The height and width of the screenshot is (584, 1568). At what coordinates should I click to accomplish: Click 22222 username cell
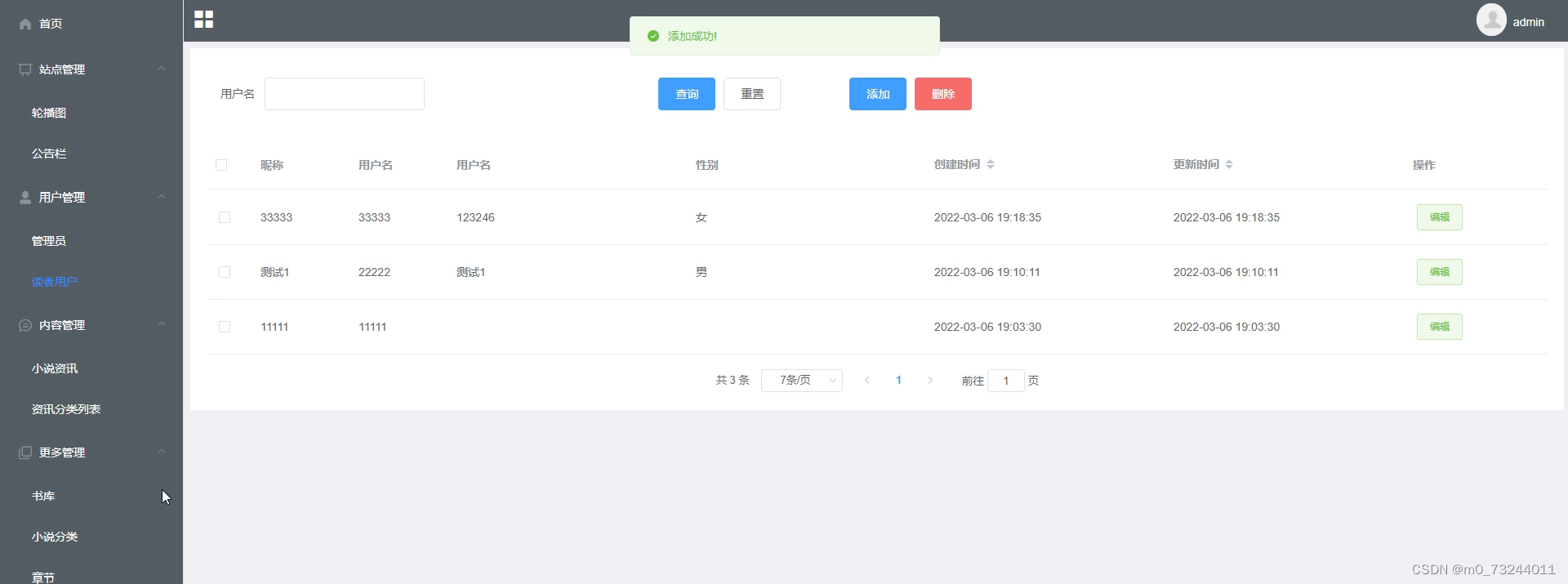pyautogui.click(x=374, y=272)
